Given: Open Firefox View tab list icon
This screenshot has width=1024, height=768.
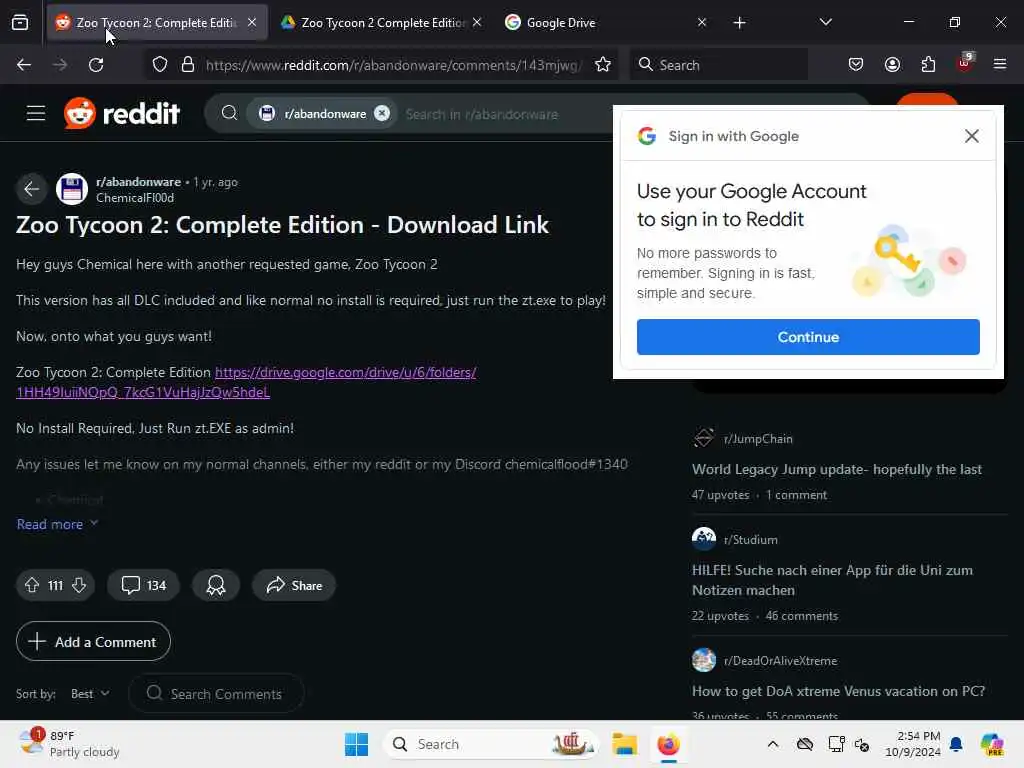Looking at the screenshot, I should click(20, 23).
